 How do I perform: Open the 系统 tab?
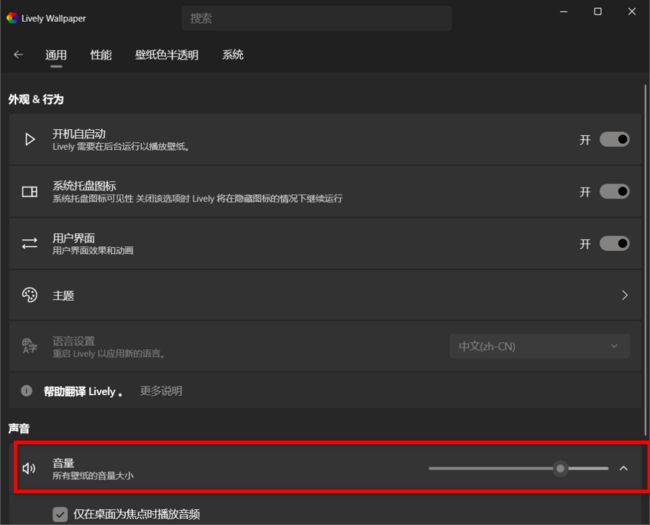coord(233,55)
